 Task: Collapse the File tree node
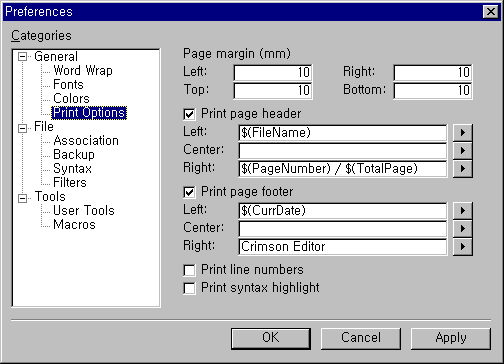pos(22,128)
